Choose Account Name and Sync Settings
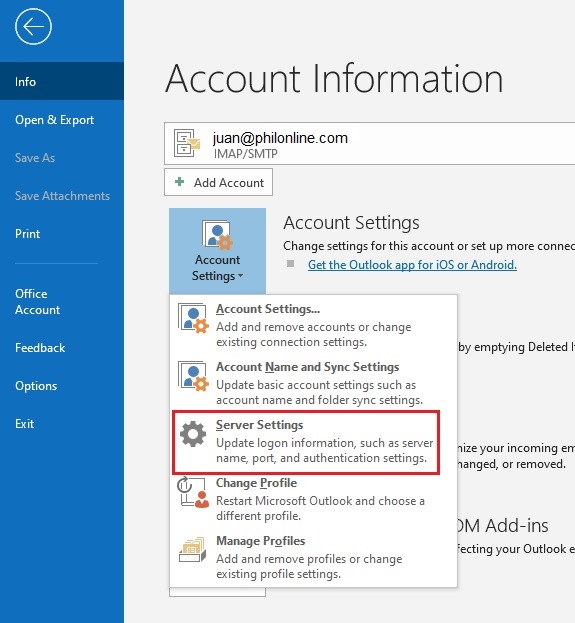 tap(313, 382)
